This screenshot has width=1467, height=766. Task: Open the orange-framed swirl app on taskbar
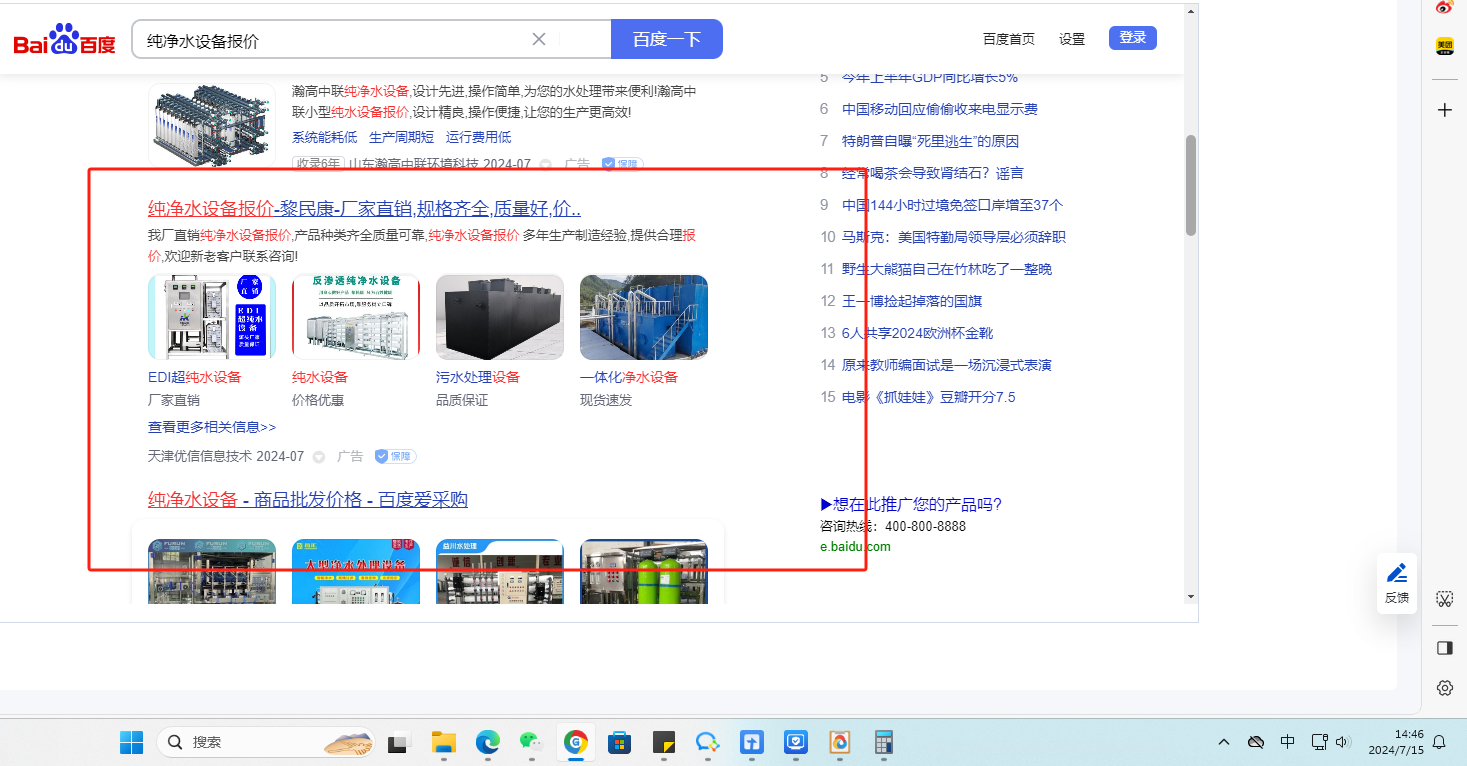(839, 742)
